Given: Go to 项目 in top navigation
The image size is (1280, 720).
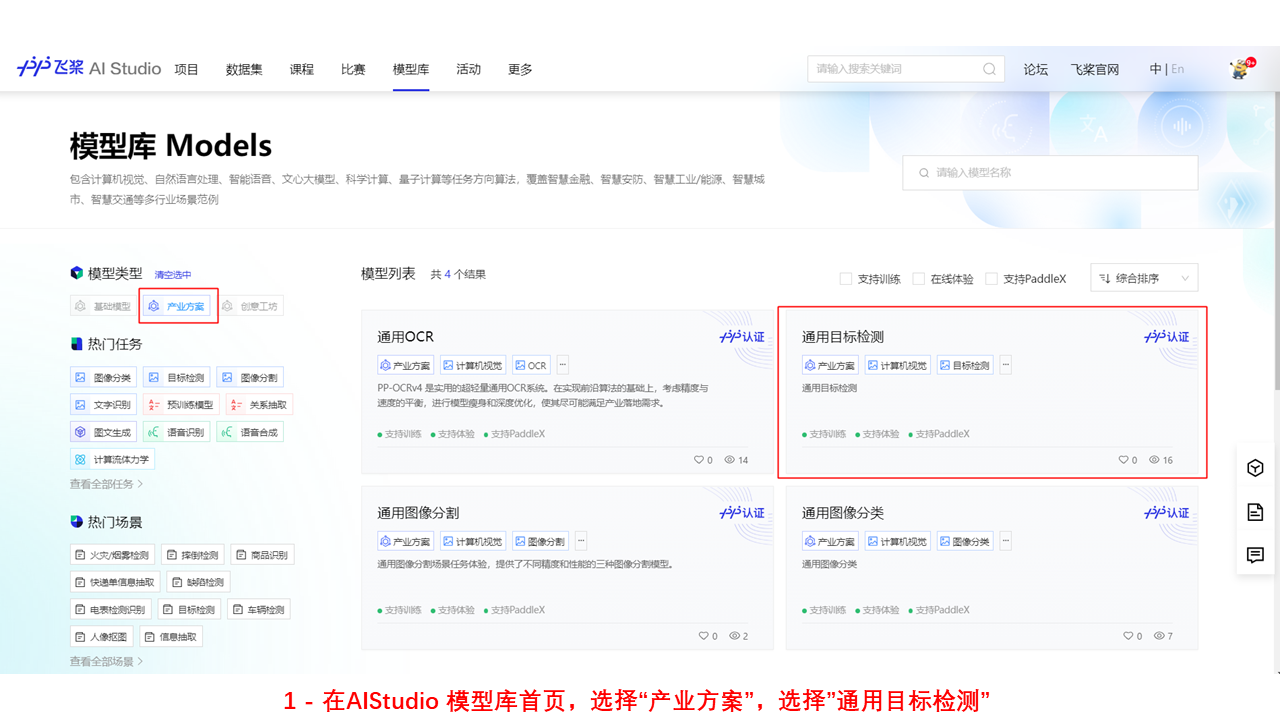Looking at the screenshot, I should tap(186, 69).
